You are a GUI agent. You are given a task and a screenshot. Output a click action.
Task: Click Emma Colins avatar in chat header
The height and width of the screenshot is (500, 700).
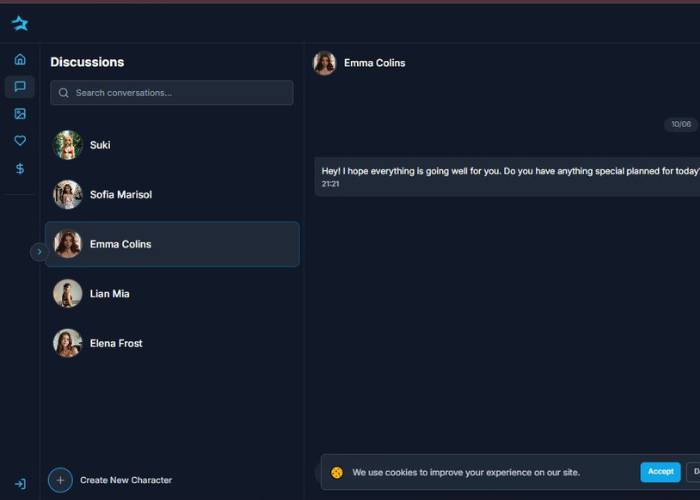[324, 63]
